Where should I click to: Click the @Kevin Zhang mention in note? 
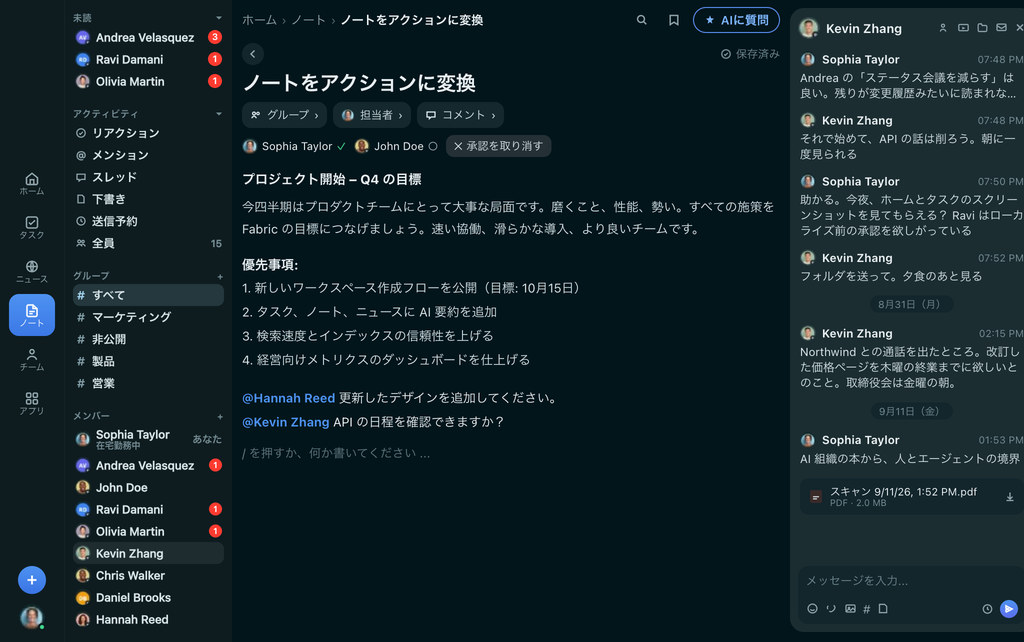(x=285, y=422)
